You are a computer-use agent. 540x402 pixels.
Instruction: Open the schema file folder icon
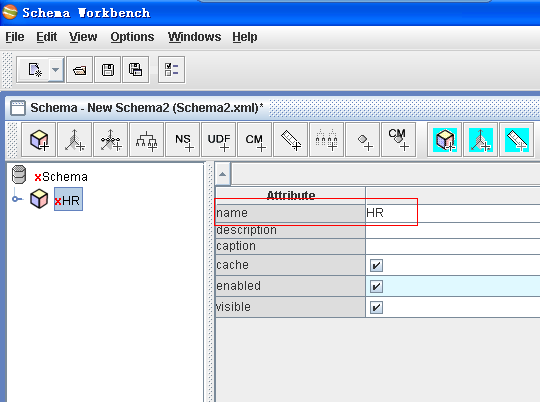(x=80, y=70)
